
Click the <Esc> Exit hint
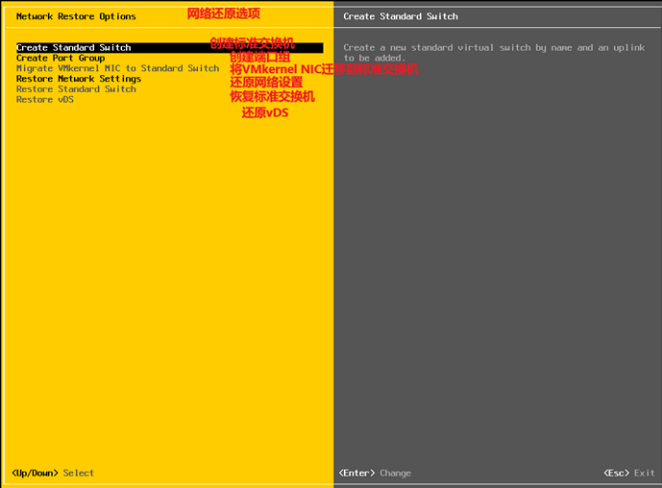click(629, 473)
